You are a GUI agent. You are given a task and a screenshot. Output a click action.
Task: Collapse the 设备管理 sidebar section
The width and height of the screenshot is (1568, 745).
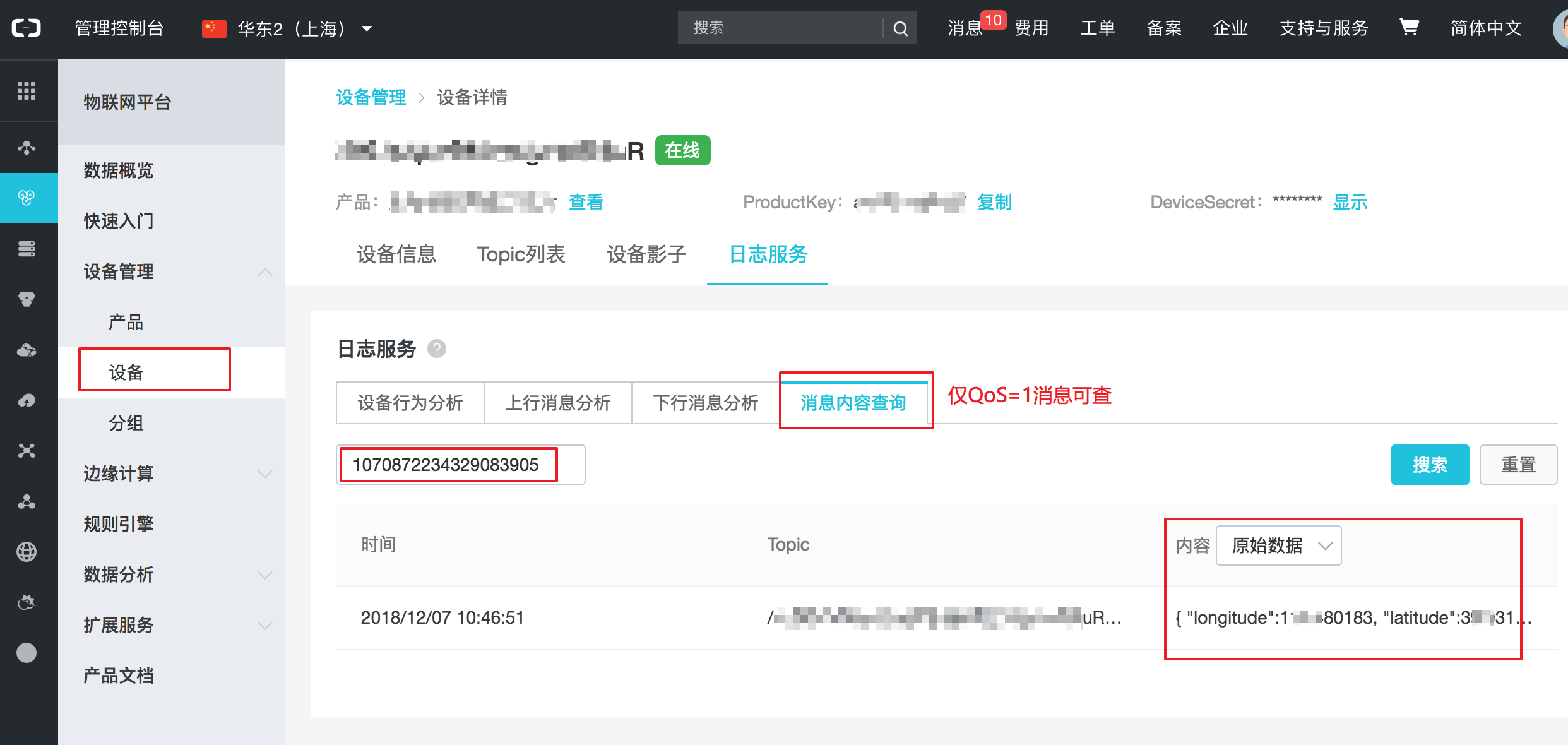[265, 272]
